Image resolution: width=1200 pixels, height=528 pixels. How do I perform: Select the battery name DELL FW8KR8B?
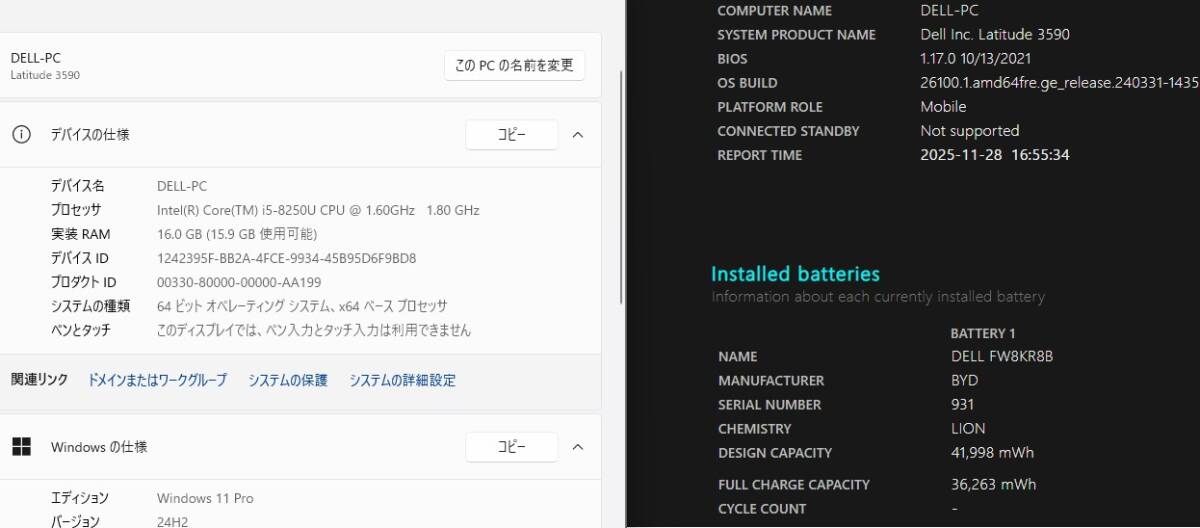pyautogui.click(x=1002, y=357)
